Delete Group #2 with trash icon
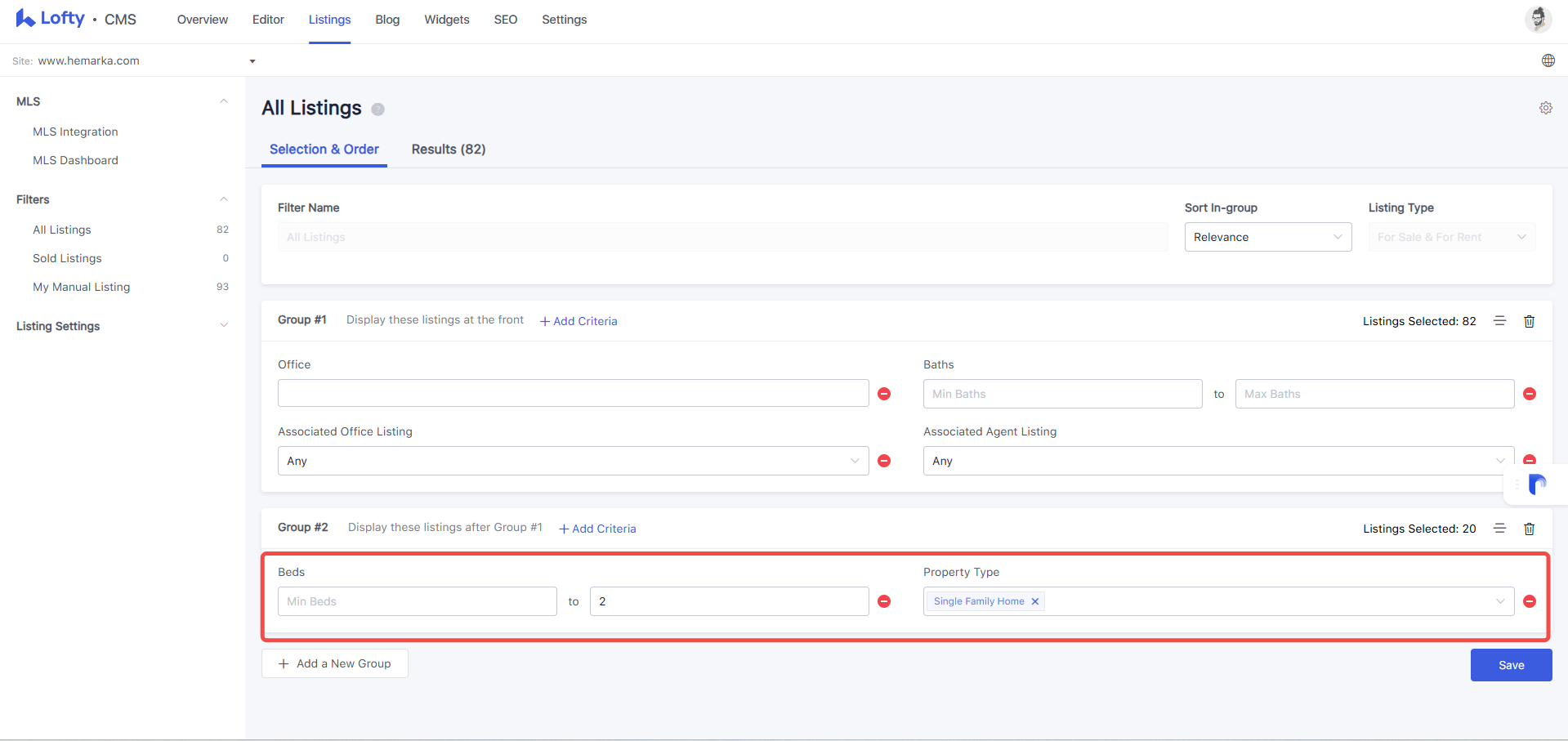Viewport: 1568px width, 741px height. pos(1529,529)
